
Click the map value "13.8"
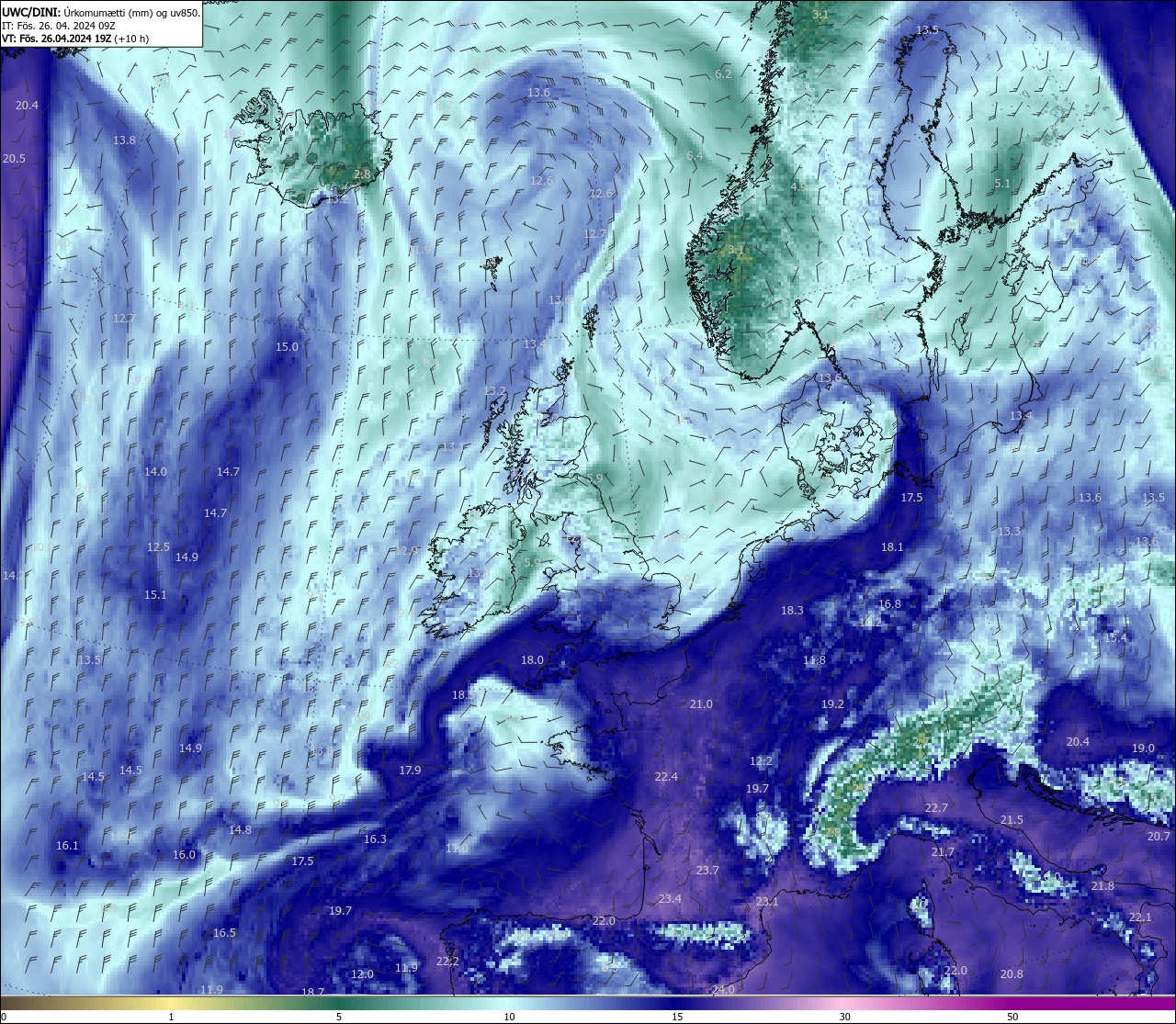click(x=124, y=141)
